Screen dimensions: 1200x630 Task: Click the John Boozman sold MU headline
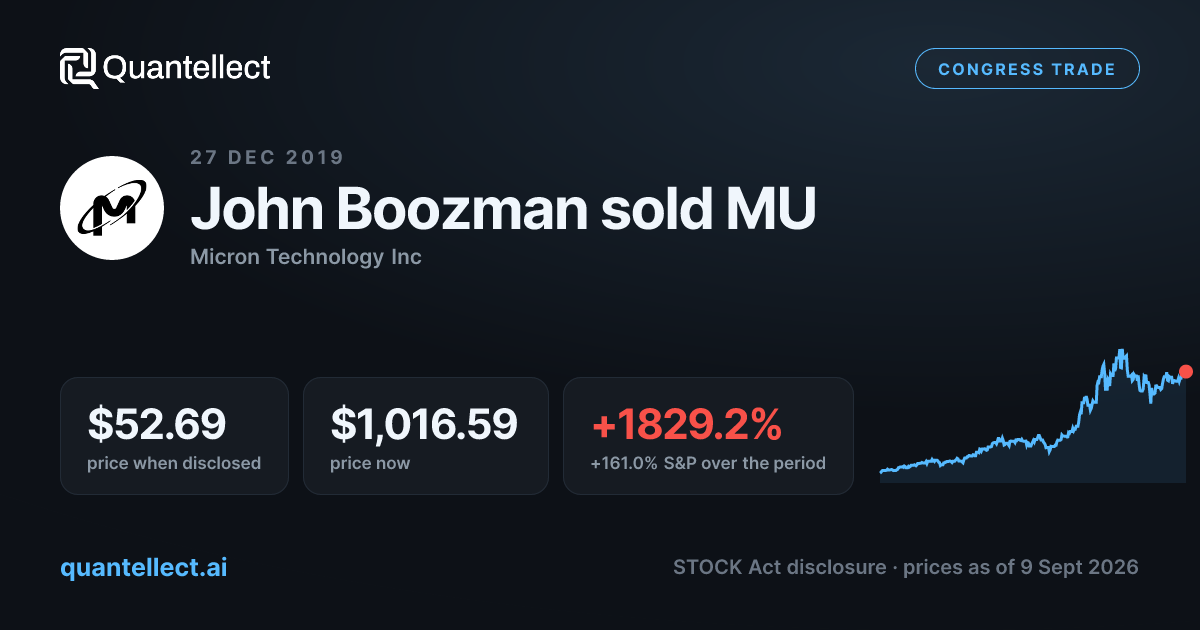(x=503, y=208)
